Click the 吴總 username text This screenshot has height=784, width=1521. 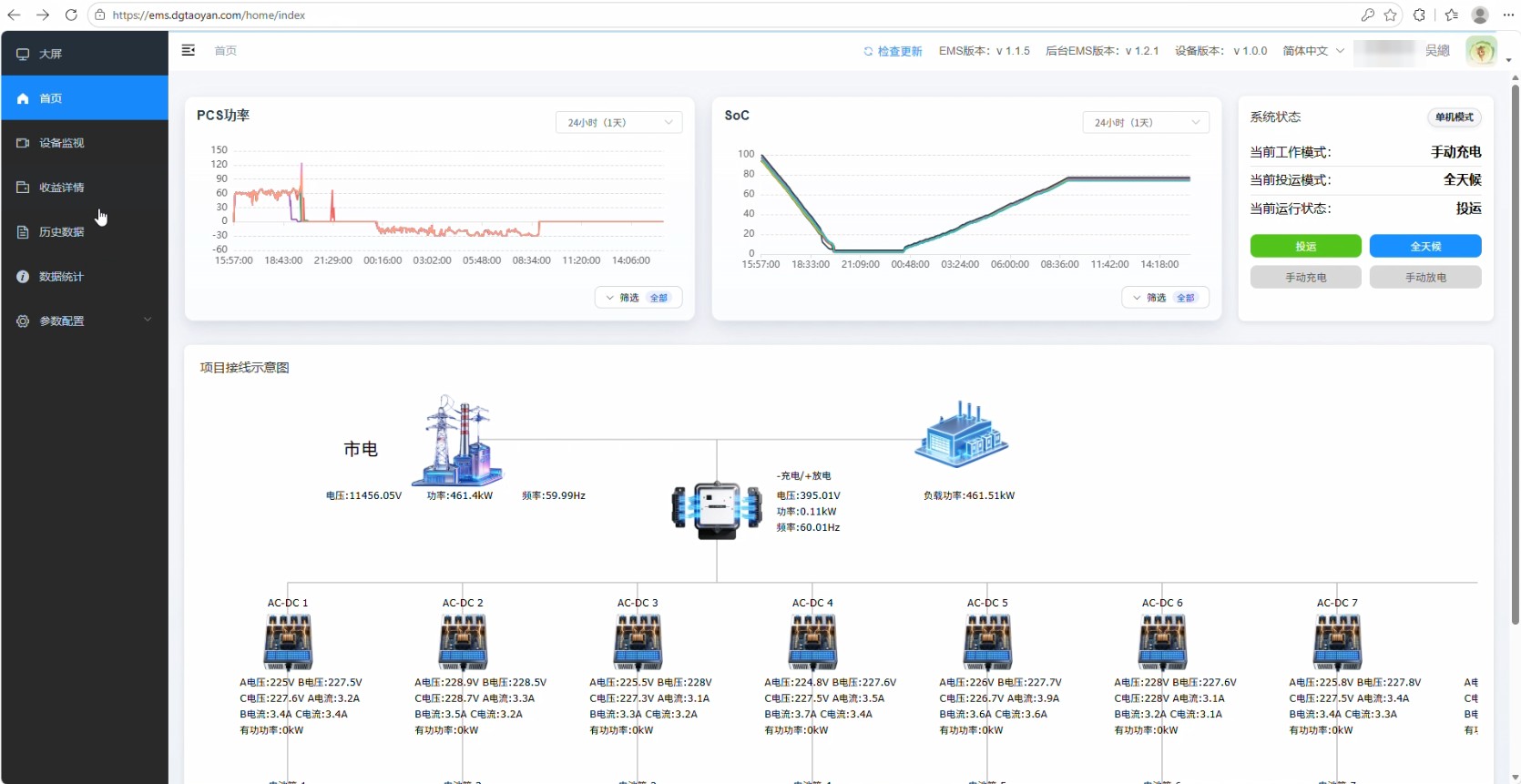click(x=1437, y=51)
